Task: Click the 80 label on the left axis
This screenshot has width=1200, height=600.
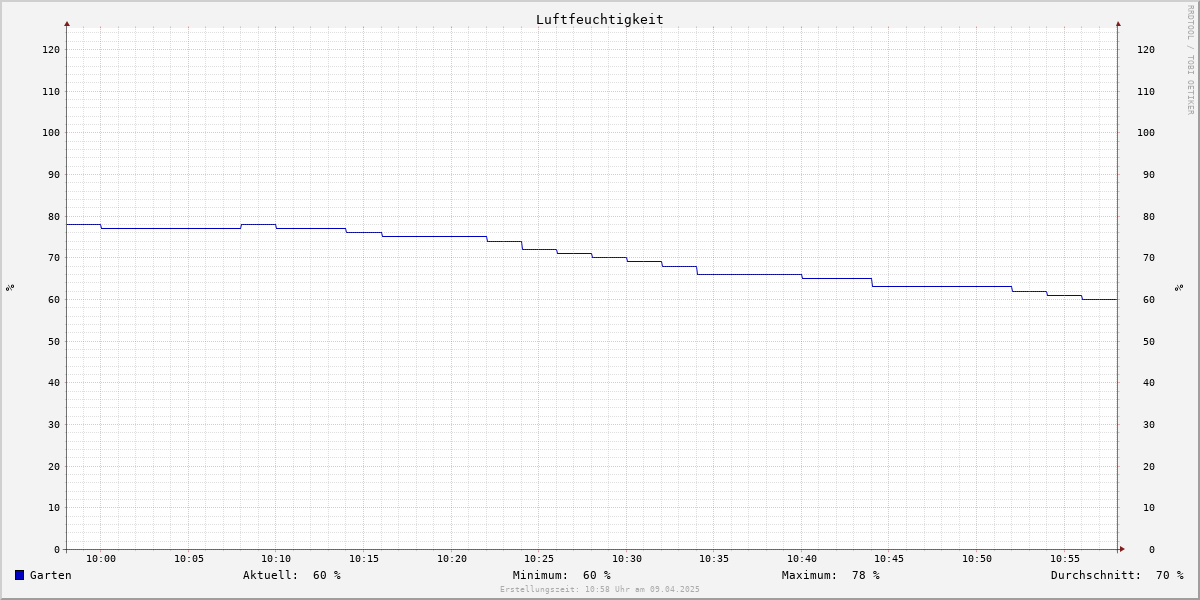Action: (x=54, y=216)
